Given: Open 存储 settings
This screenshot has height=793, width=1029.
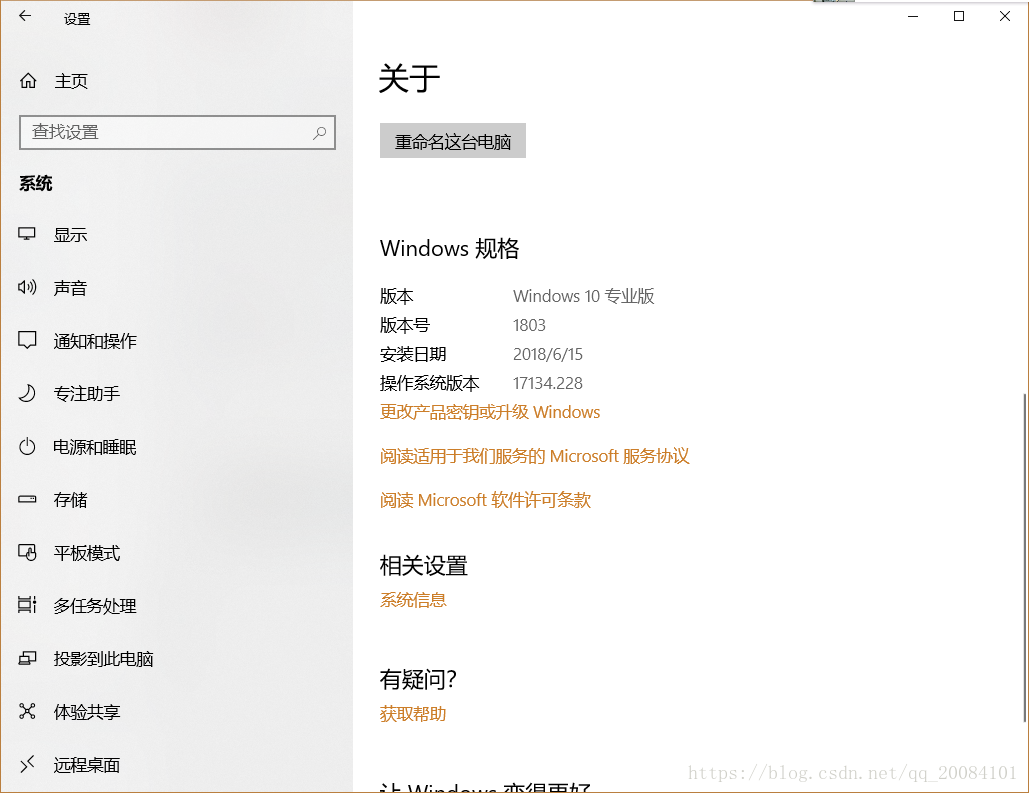Looking at the screenshot, I should (x=70, y=500).
